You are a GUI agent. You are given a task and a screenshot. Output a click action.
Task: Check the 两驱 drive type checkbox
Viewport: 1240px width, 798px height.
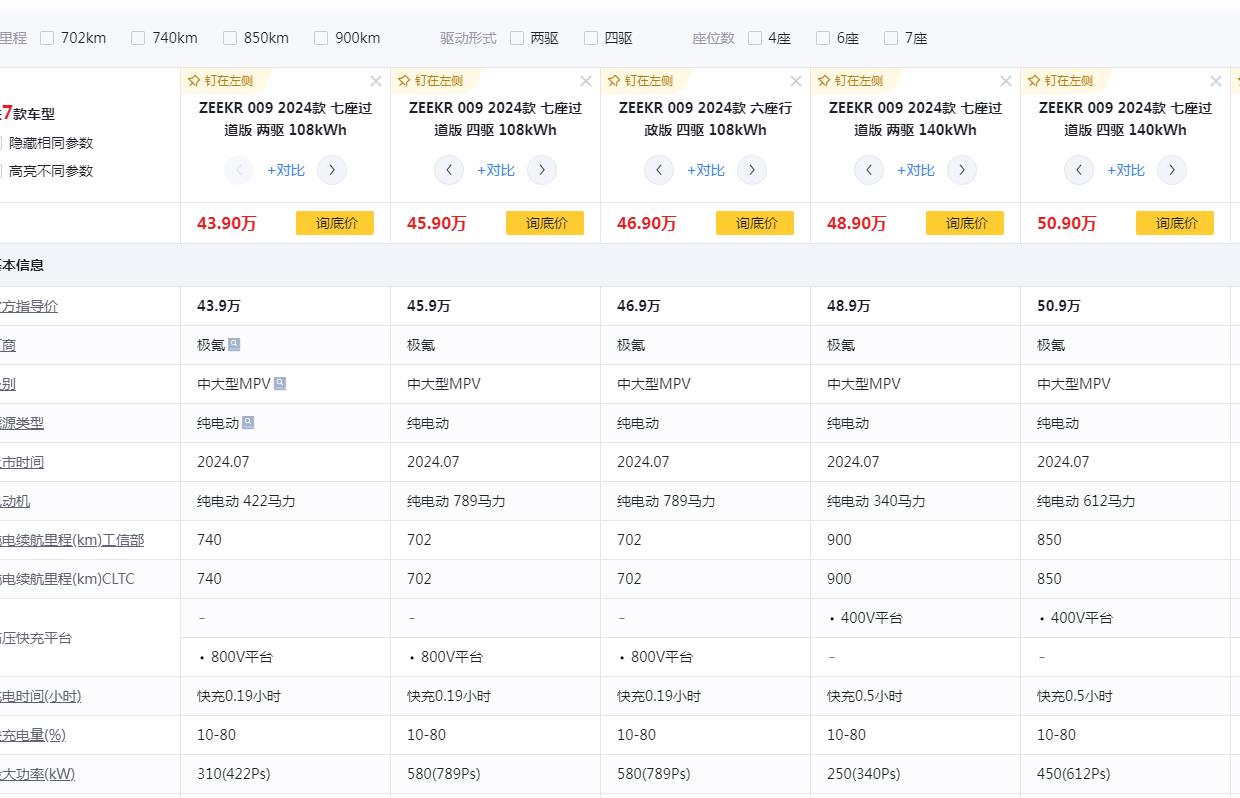click(517, 38)
